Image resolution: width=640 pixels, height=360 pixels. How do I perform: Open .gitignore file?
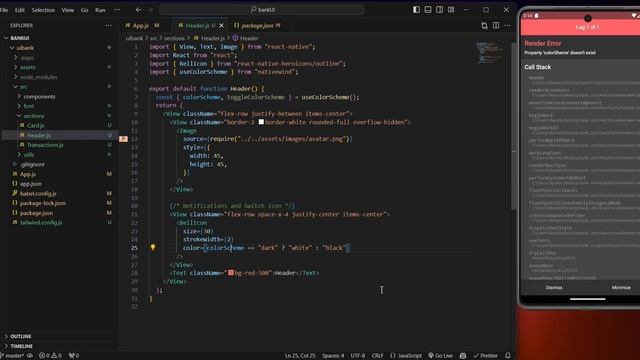(59, 164)
